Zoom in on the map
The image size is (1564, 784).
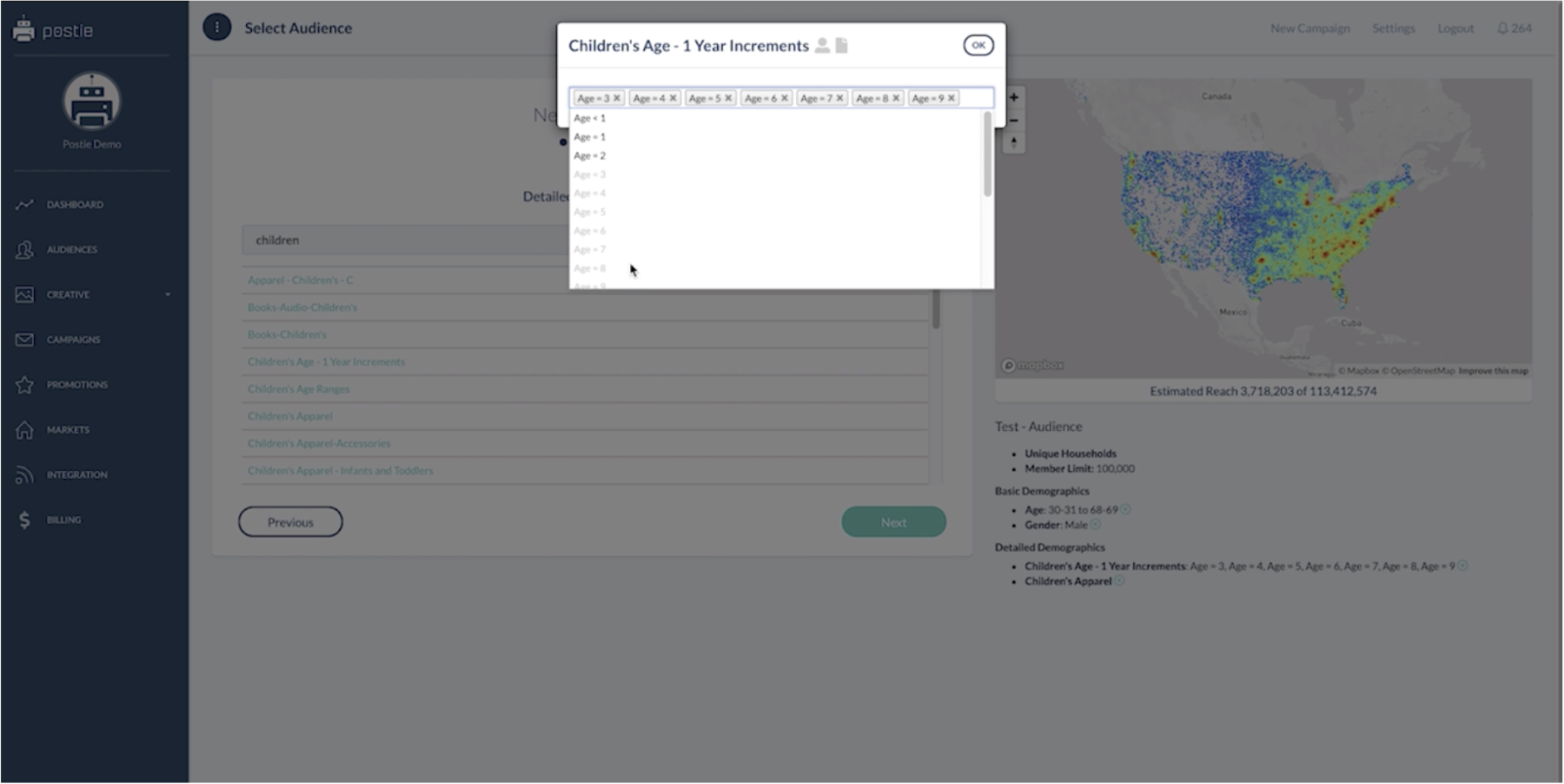(x=1014, y=98)
